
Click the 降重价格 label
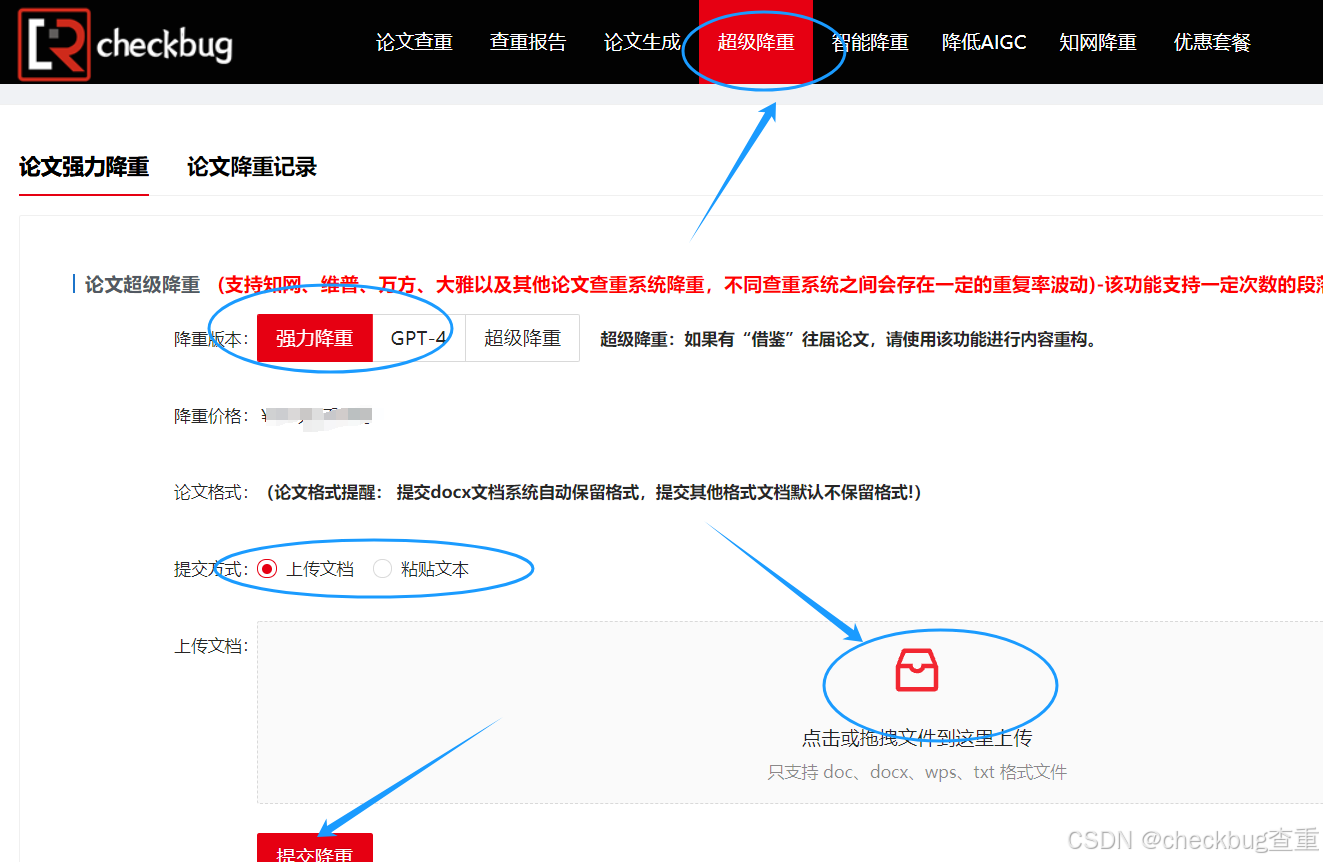pyautogui.click(x=211, y=416)
